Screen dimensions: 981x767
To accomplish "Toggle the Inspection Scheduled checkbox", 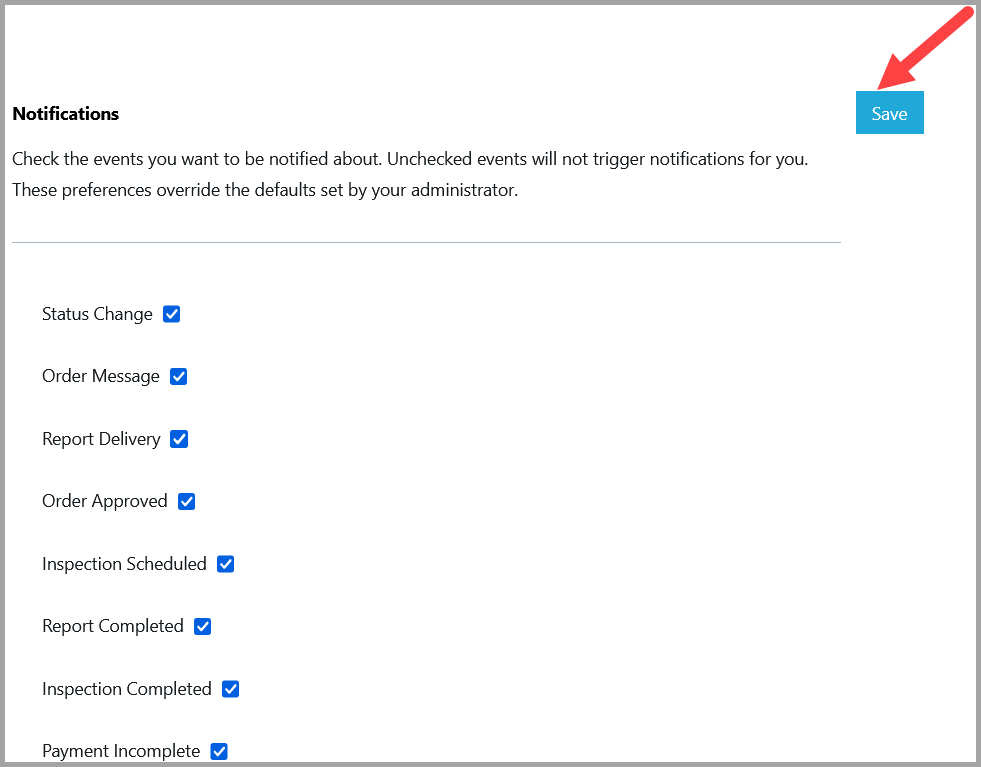I will [x=225, y=564].
